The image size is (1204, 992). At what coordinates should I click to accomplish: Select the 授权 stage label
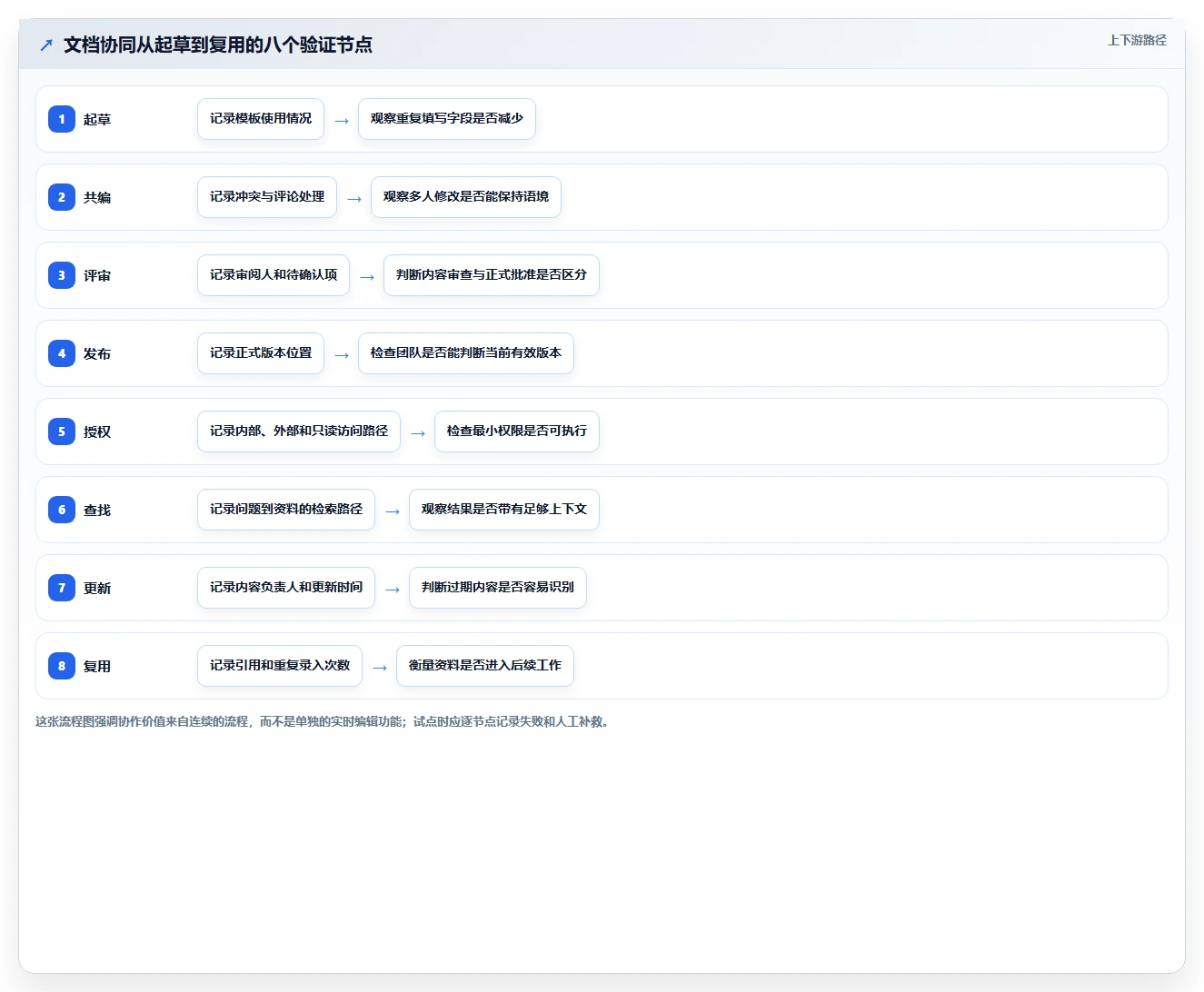click(x=97, y=432)
